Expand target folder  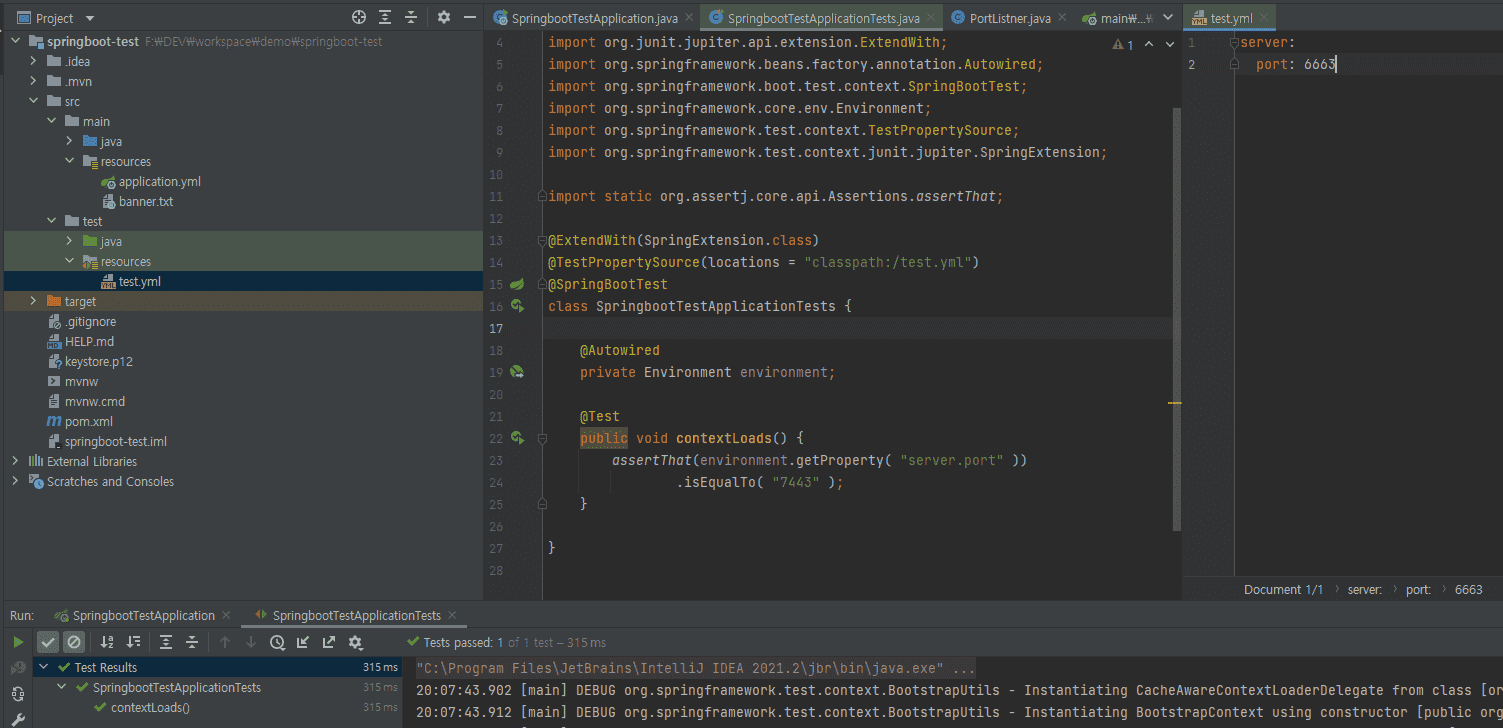click(x=33, y=302)
